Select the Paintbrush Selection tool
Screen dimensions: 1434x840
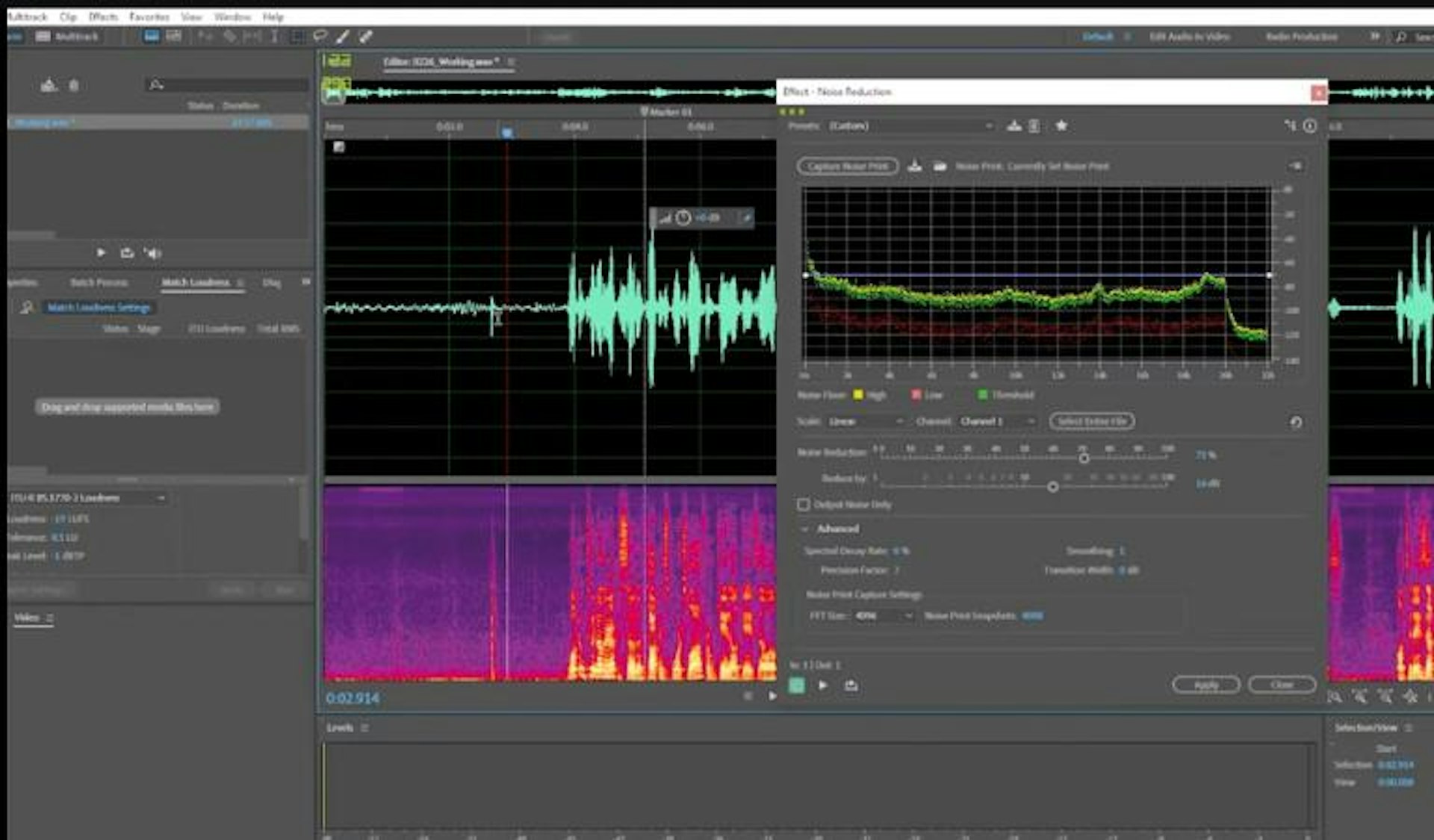(x=342, y=36)
